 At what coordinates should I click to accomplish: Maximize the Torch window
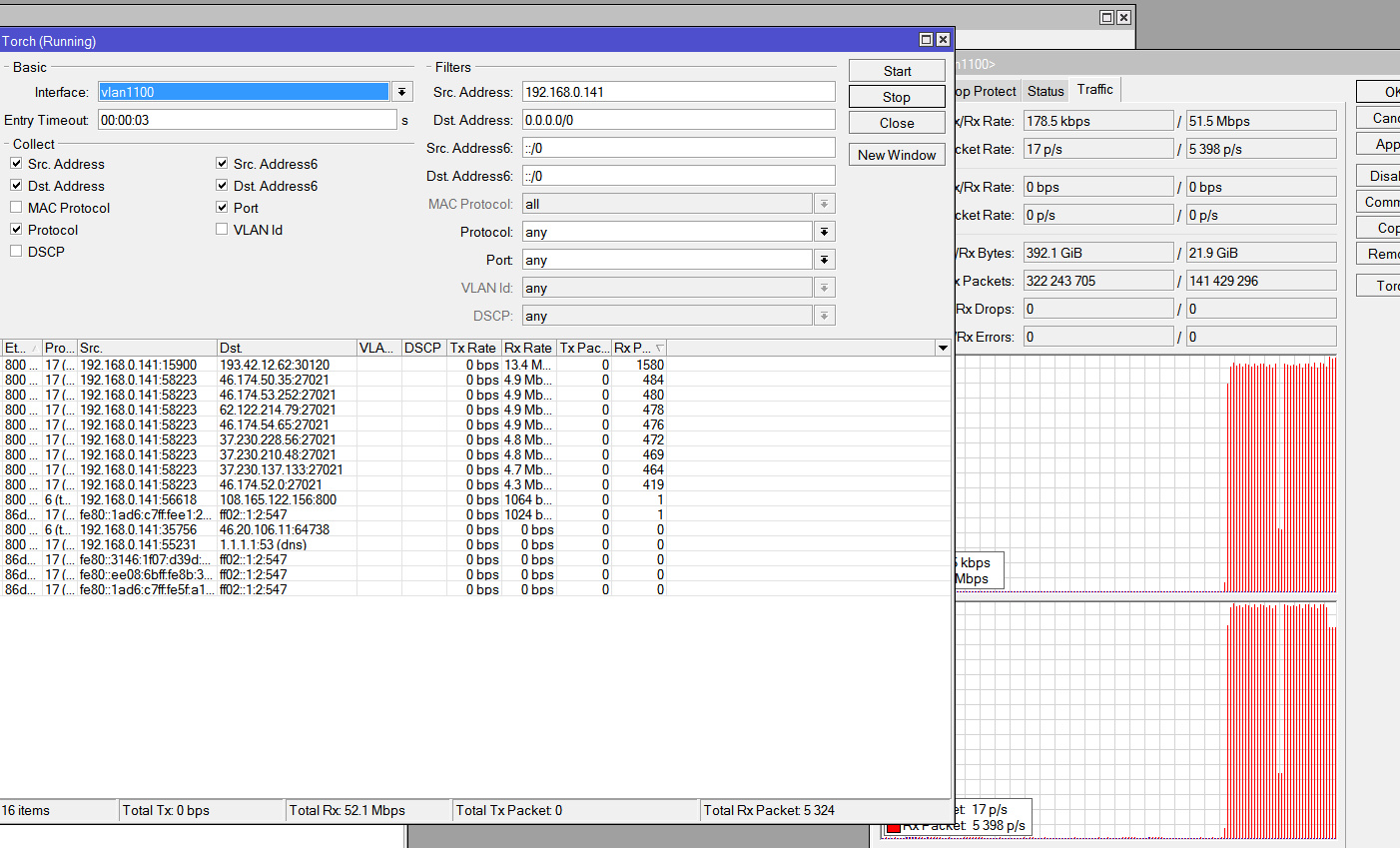tap(926, 40)
